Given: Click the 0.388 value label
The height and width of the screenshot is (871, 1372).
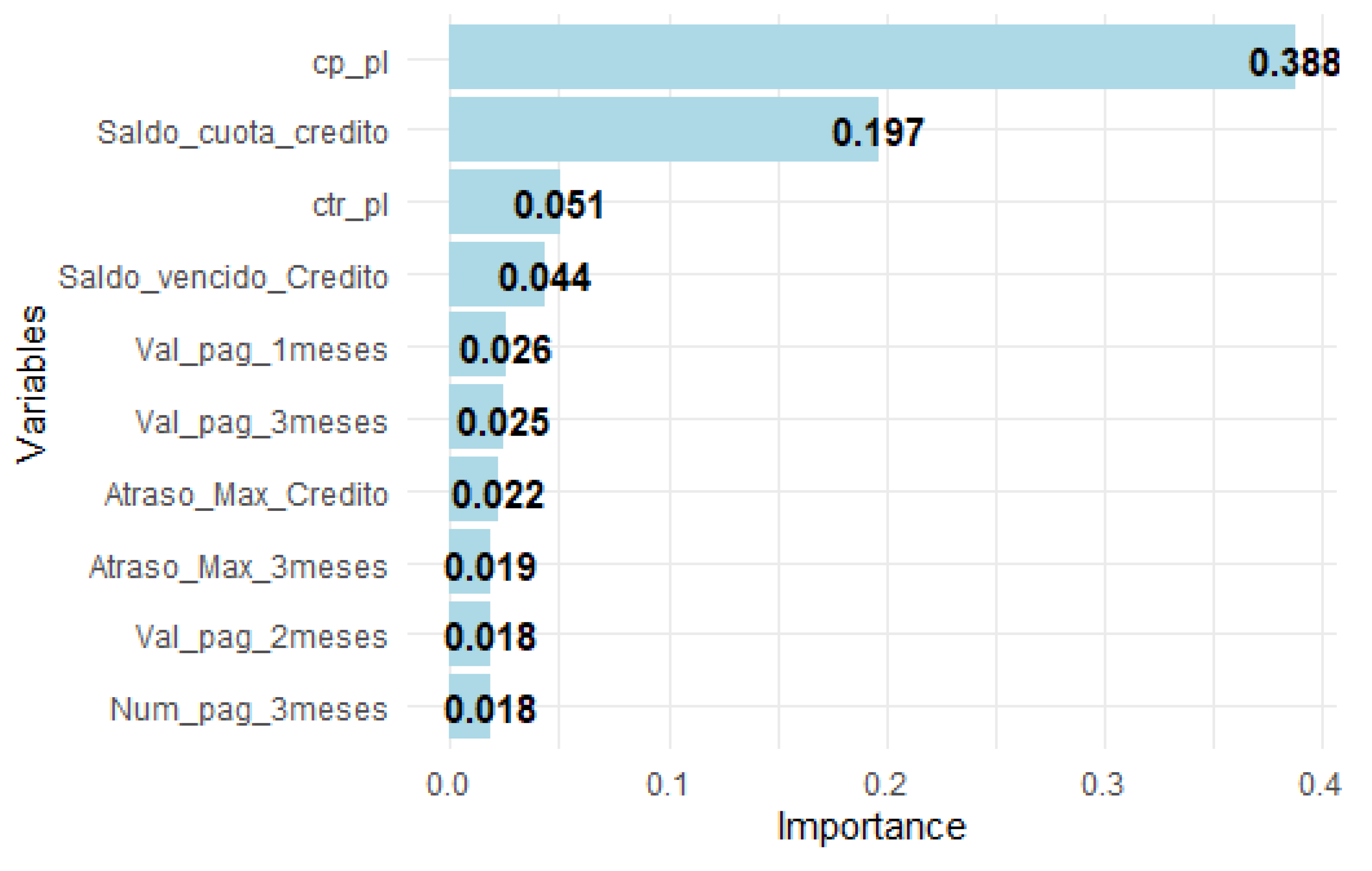Looking at the screenshot, I should [x=1293, y=62].
